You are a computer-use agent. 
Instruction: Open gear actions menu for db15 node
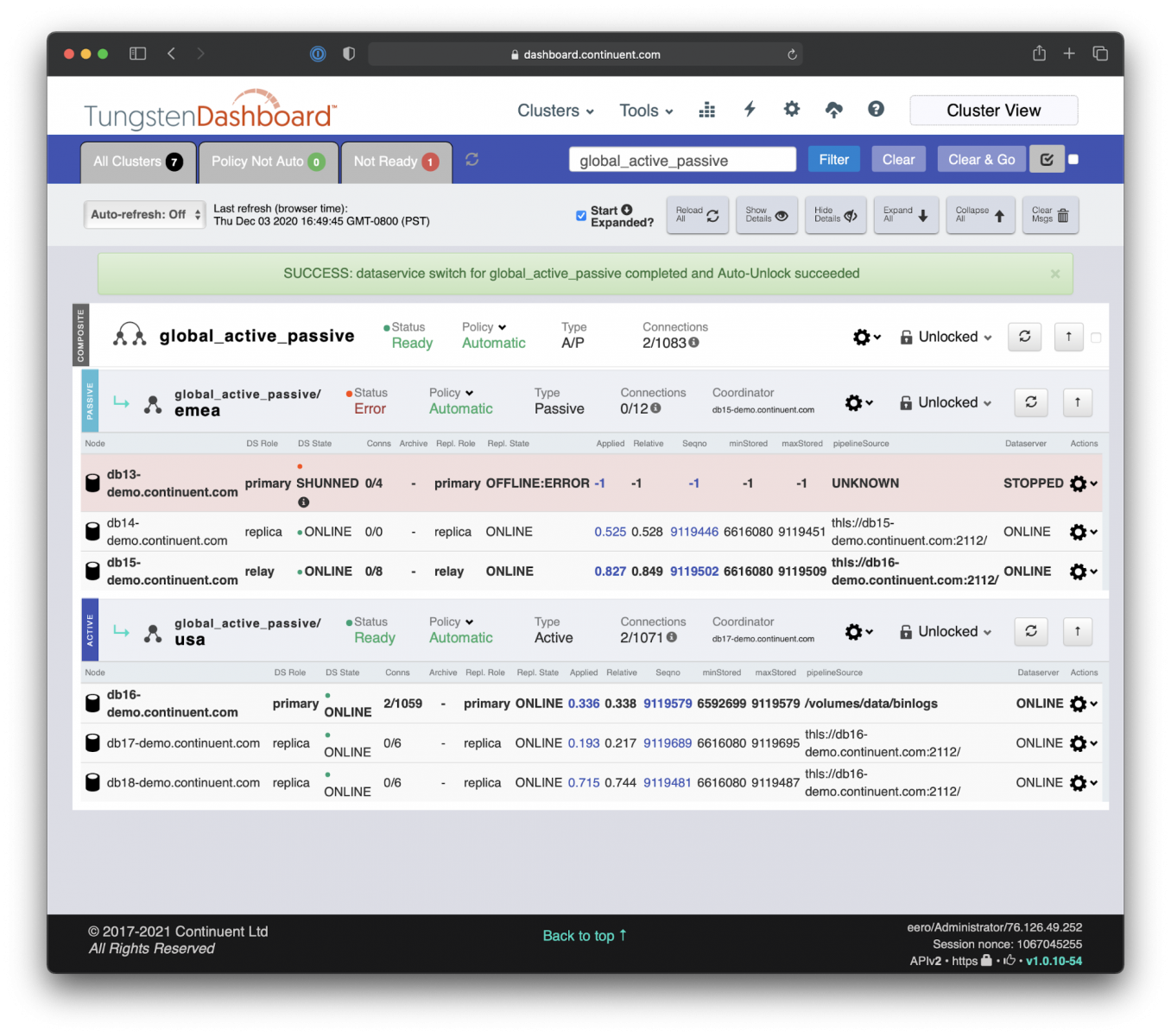point(1083,572)
